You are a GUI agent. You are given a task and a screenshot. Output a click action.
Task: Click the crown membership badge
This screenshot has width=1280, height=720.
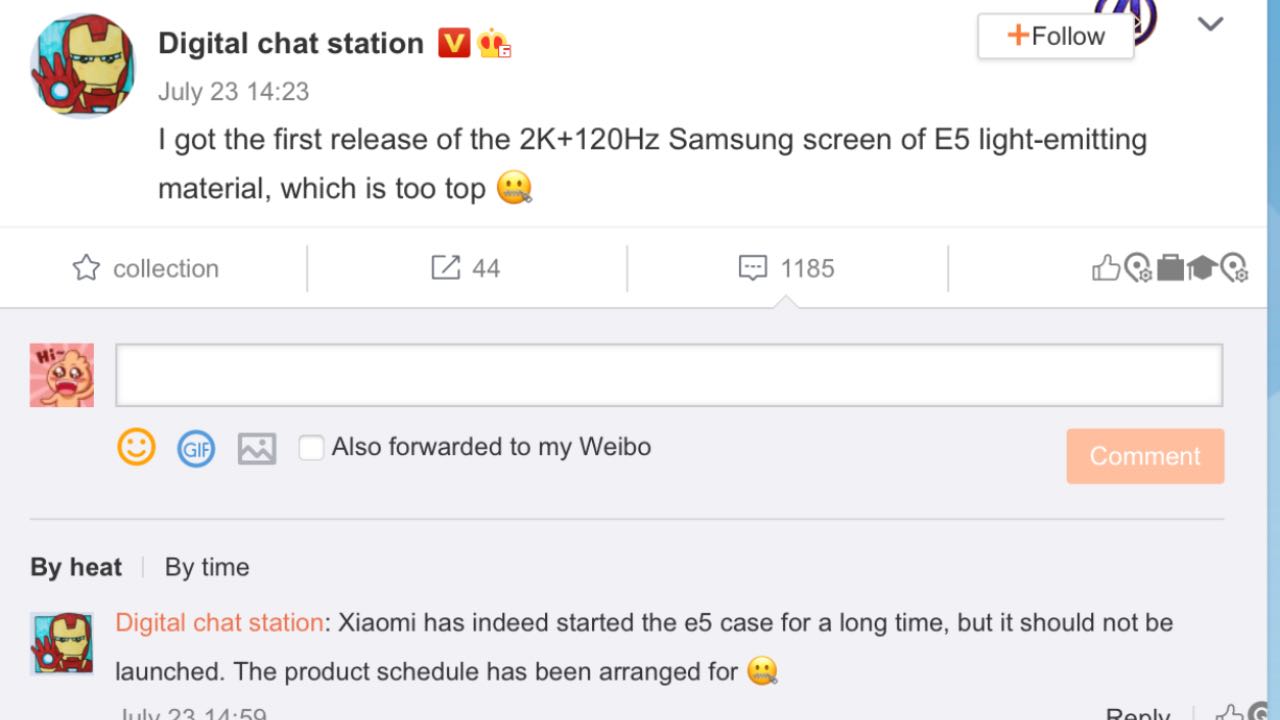493,43
